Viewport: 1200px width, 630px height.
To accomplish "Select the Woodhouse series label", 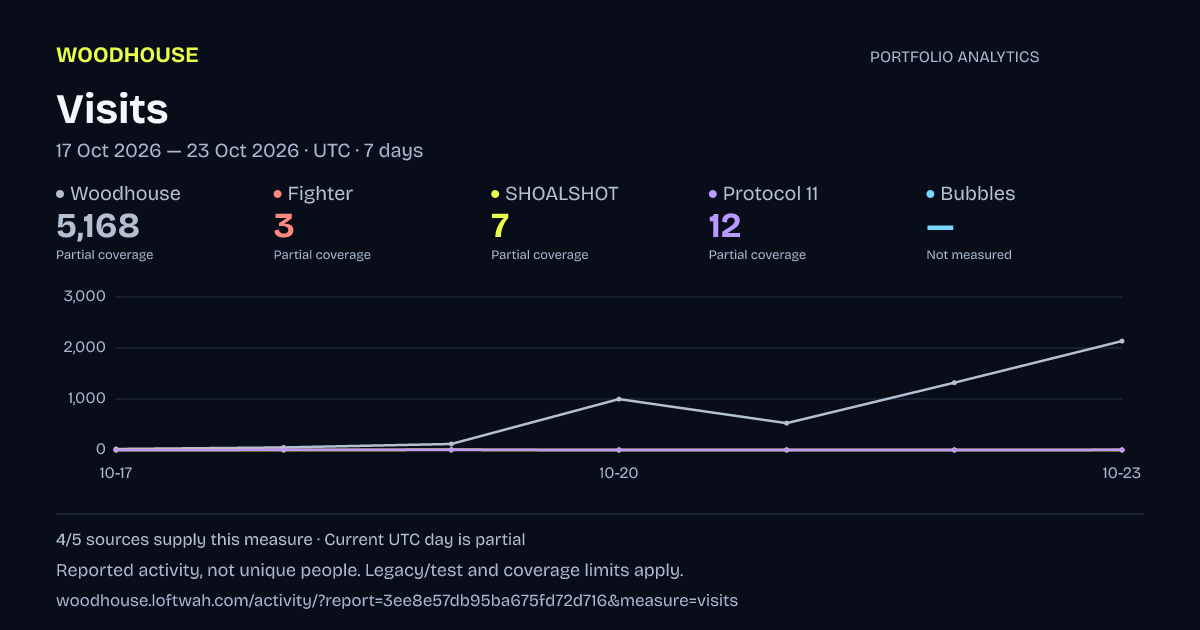I will 125,194.
